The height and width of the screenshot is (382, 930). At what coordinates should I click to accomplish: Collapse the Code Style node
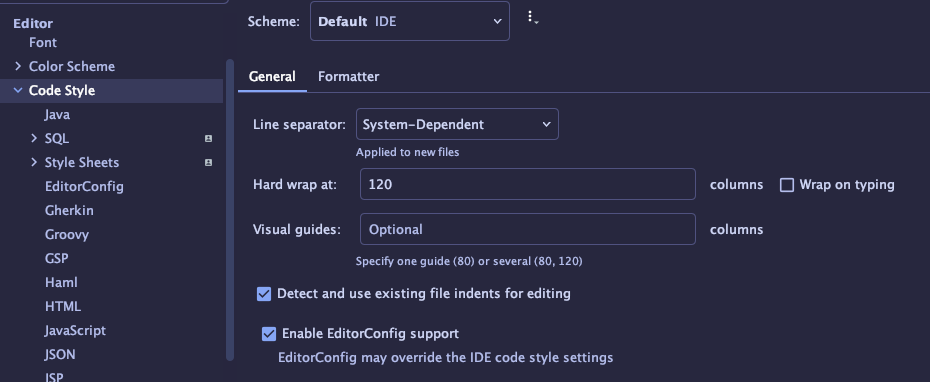click(18, 91)
